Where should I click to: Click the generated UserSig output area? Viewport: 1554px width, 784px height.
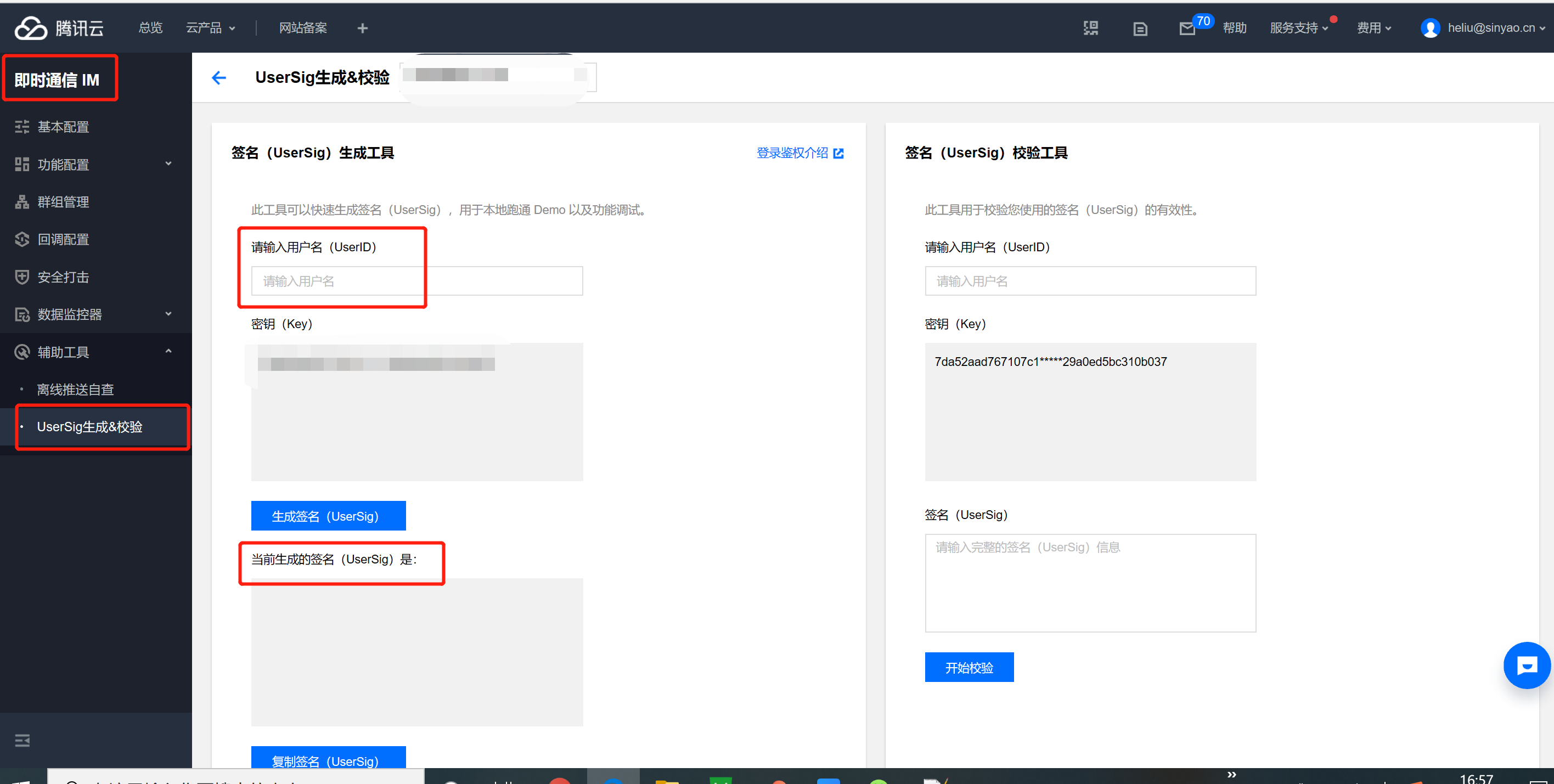click(417, 652)
